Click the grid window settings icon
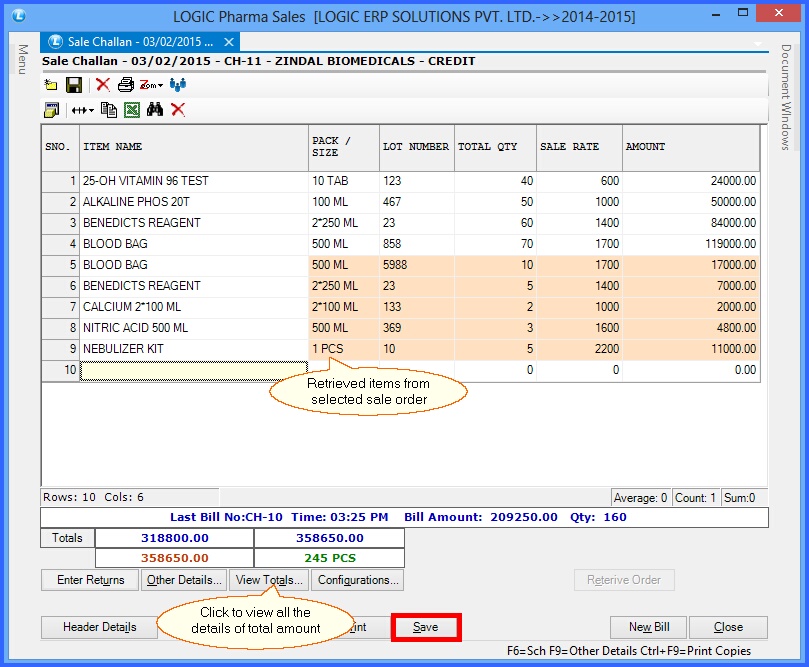Screen dimensions: 809x667 click(x=52, y=109)
